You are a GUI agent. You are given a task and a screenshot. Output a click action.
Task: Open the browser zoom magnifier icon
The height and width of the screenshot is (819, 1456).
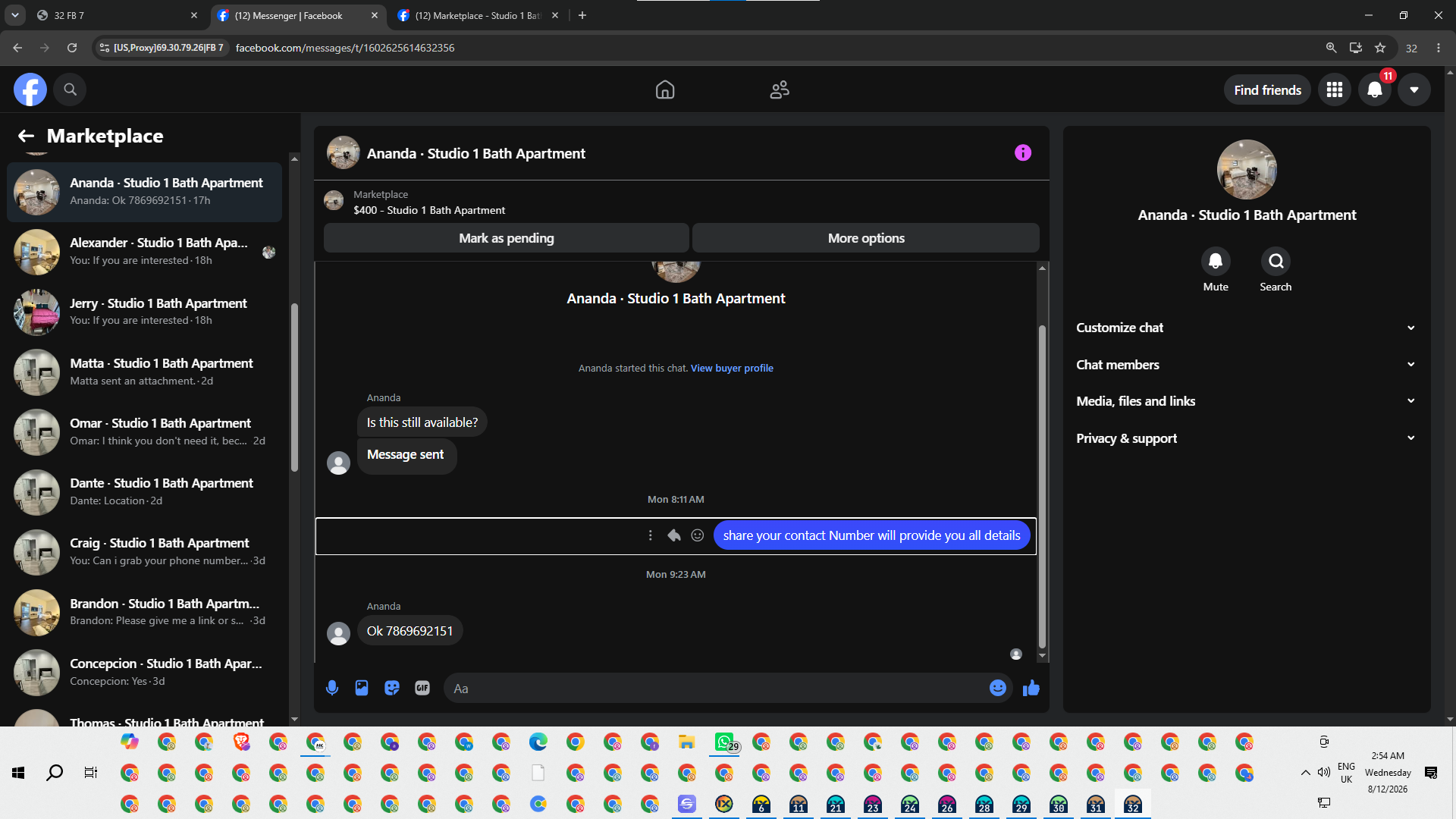click(x=1331, y=48)
